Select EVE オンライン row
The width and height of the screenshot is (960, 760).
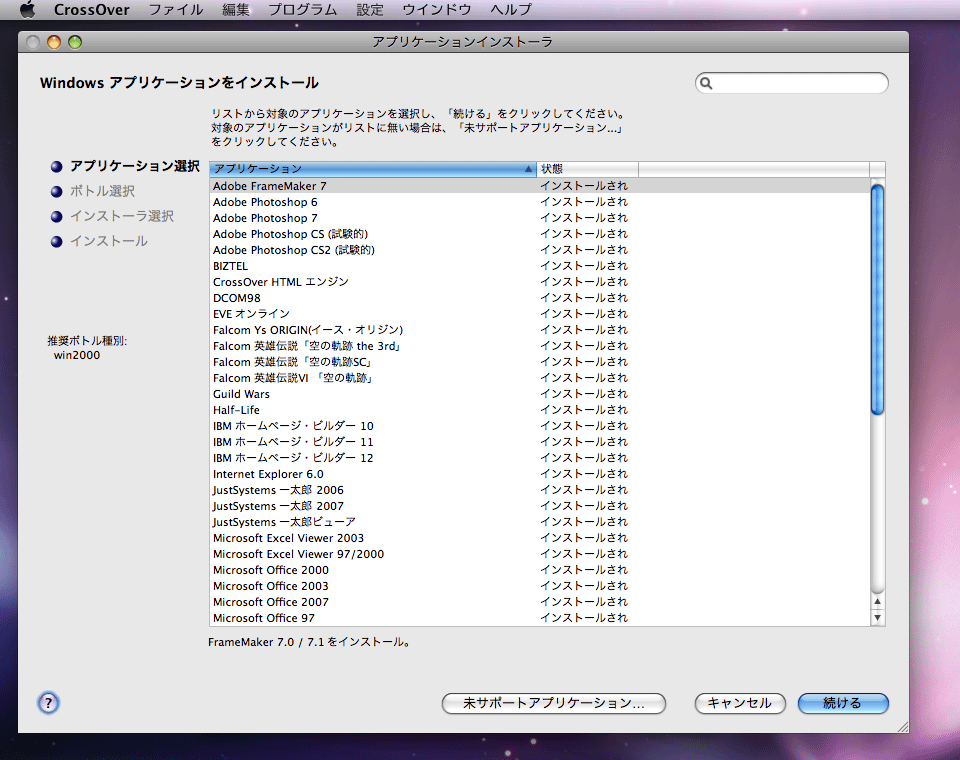[539, 314]
